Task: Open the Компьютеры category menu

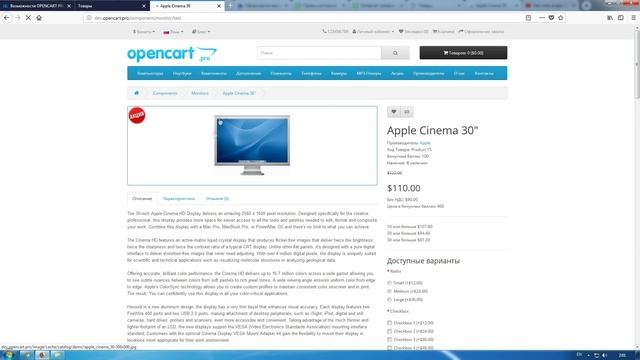Action: [150, 73]
